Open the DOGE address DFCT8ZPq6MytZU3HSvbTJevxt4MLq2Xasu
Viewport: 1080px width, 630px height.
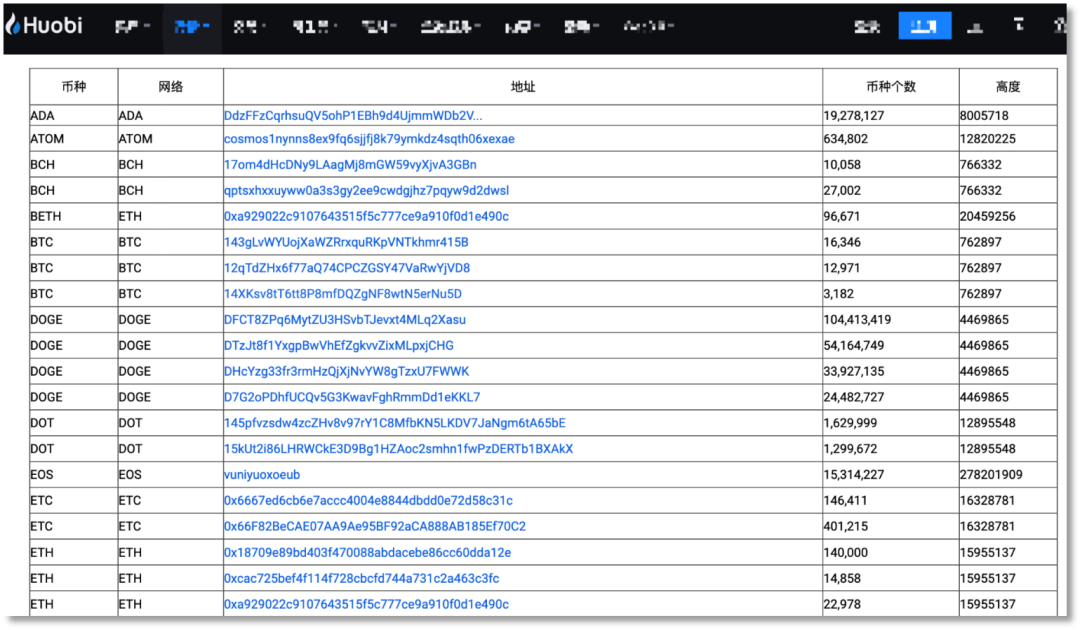pyautogui.click(x=344, y=319)
